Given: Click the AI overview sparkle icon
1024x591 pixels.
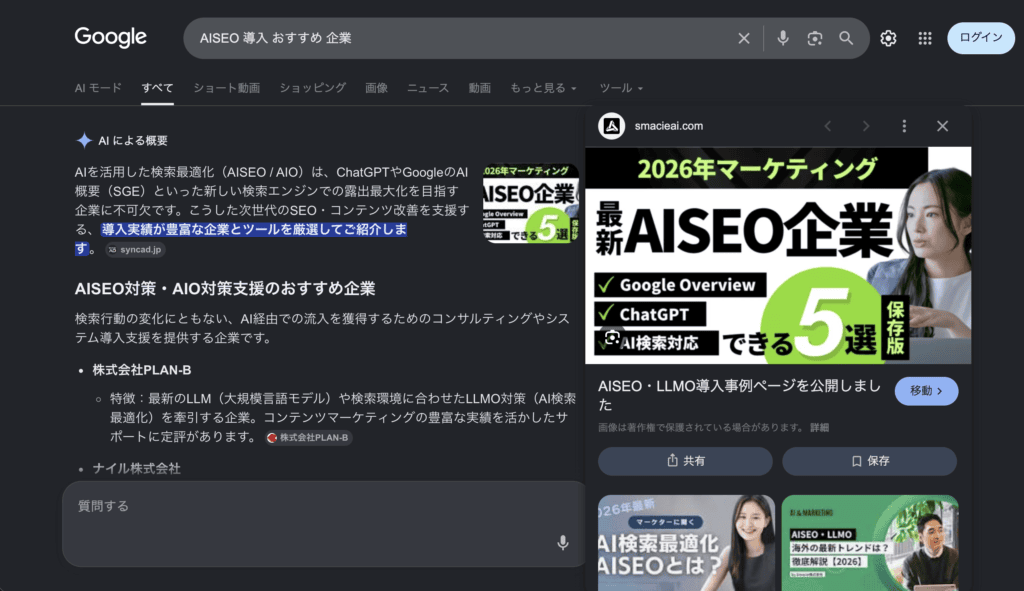Looking at the screenshot, I should (x=84, y=140).
